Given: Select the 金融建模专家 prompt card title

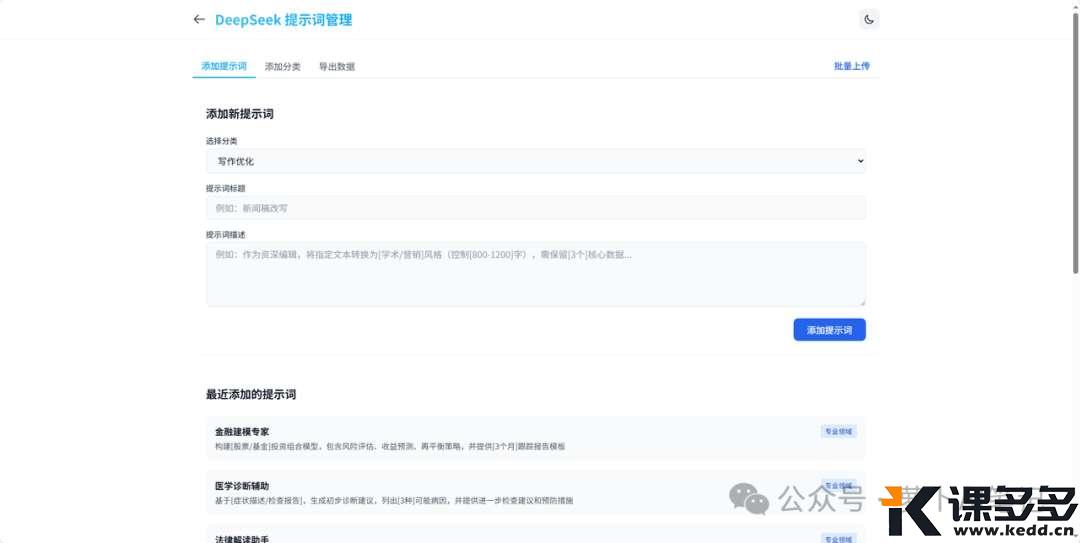Looking at the screenshot, I should click(242, 432).
